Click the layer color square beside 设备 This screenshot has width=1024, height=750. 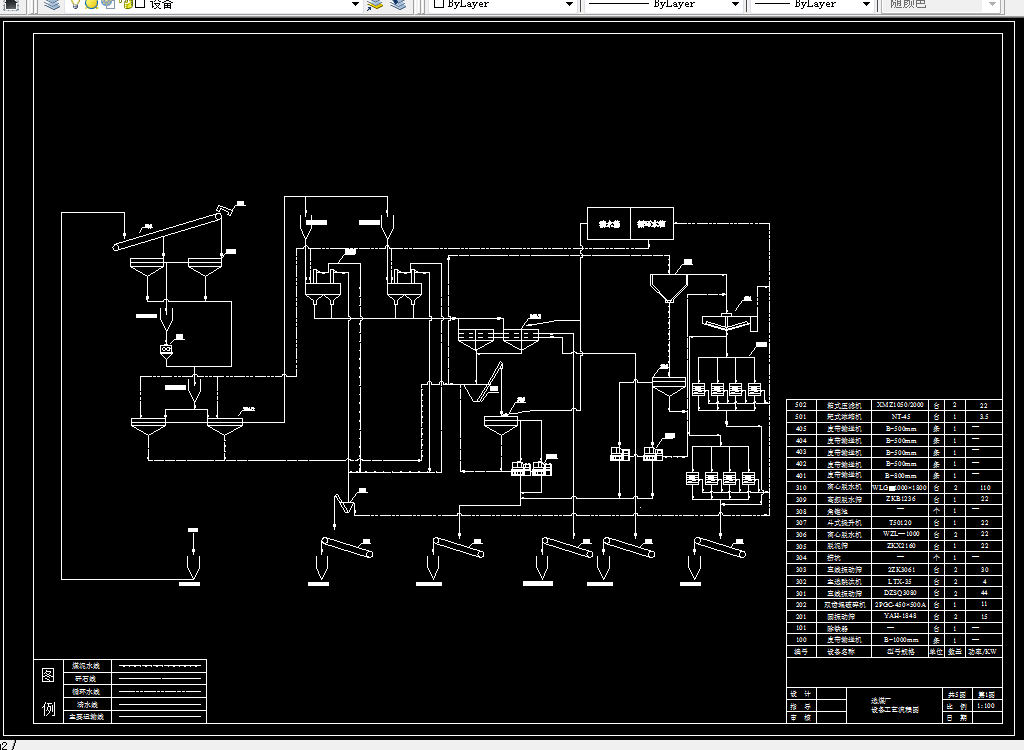pyautogui.click(x=140, y=4)
